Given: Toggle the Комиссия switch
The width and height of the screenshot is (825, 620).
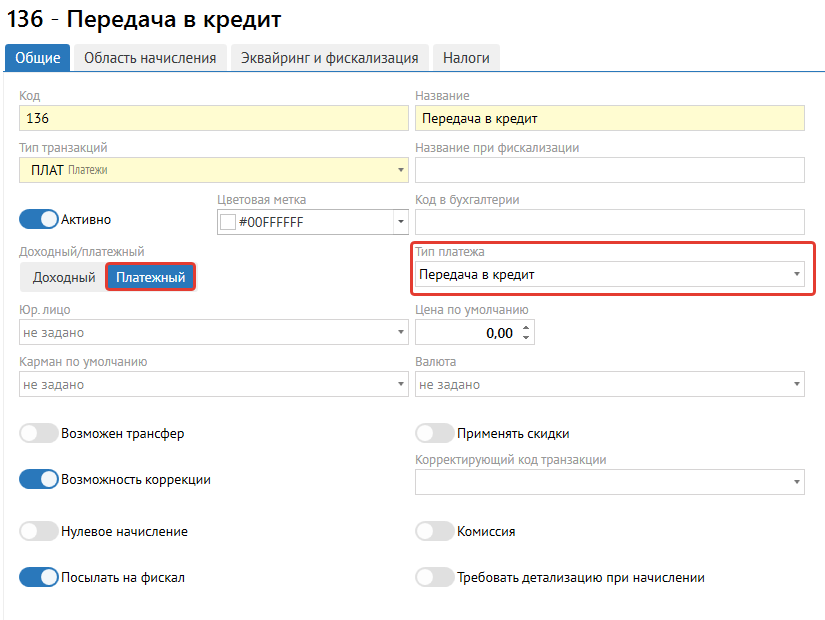Looking at the screenshot, I should 435,531.
